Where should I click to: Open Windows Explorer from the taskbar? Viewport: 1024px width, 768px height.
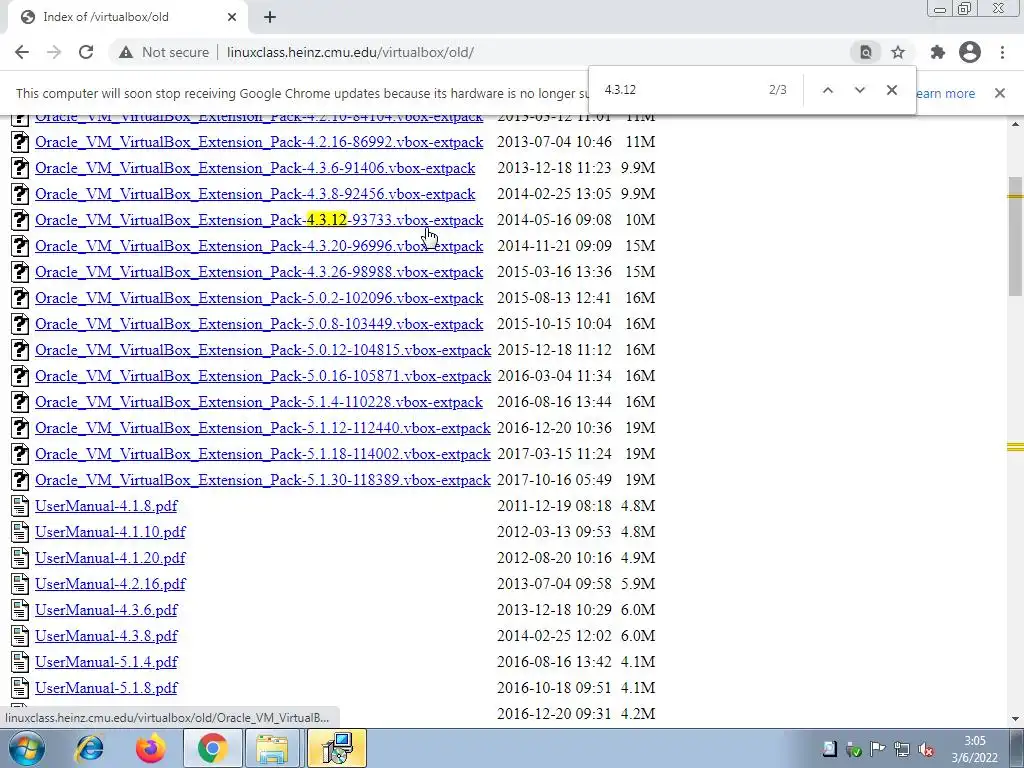coord(272,748)
